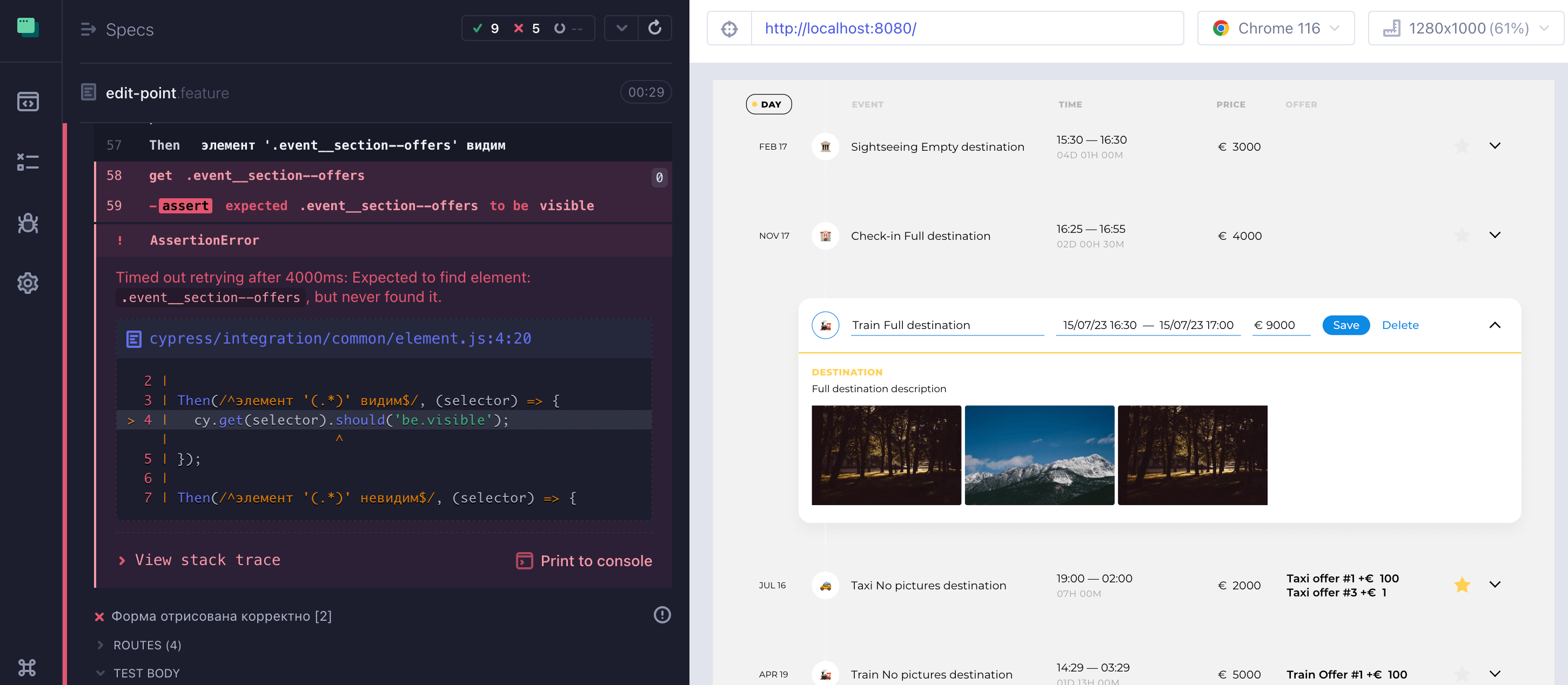Open the Specs sidebar icon
Viewport: 1568px width, 685px height.
[x=28, y=102]
